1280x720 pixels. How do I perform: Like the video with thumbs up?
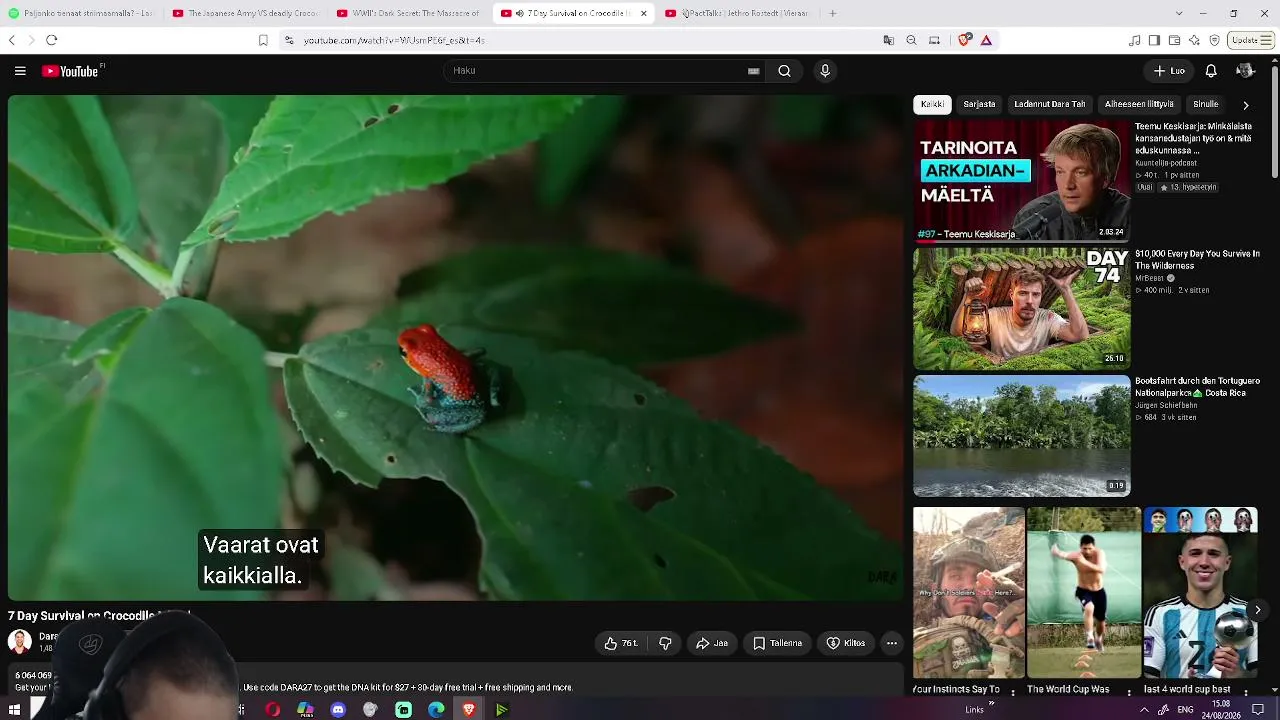[x=621, y=643]
